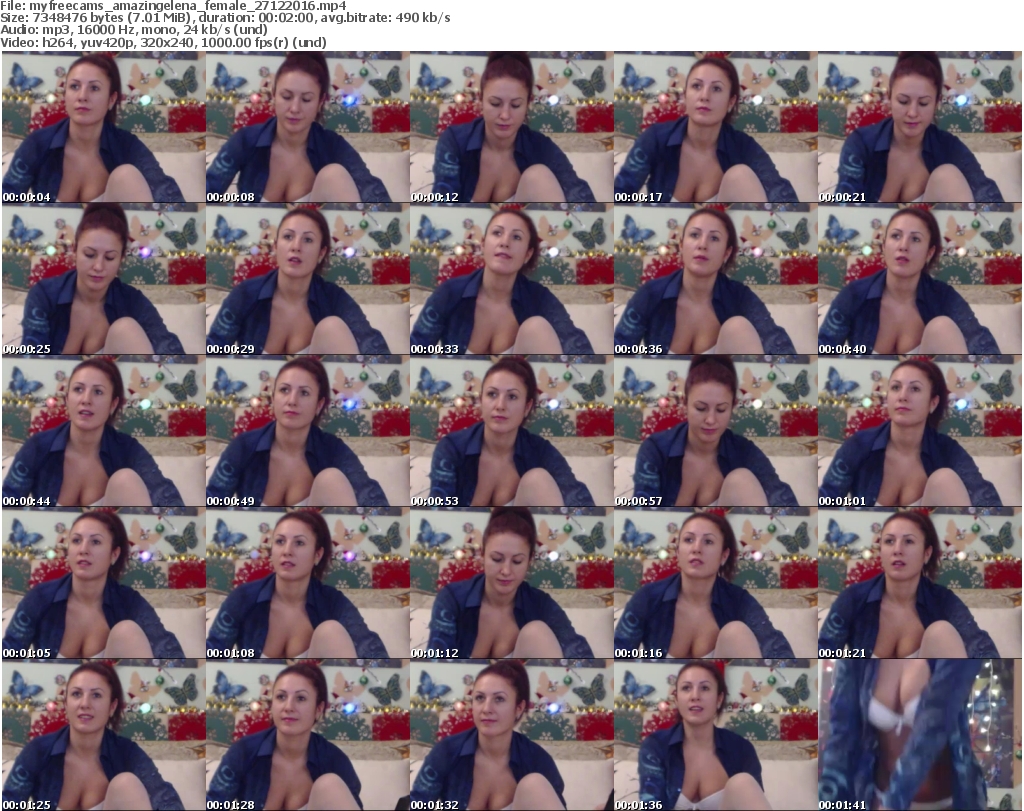Open the 00:01:21 frame
This screenshot has width=1024, height=811.
pos(919,584)
